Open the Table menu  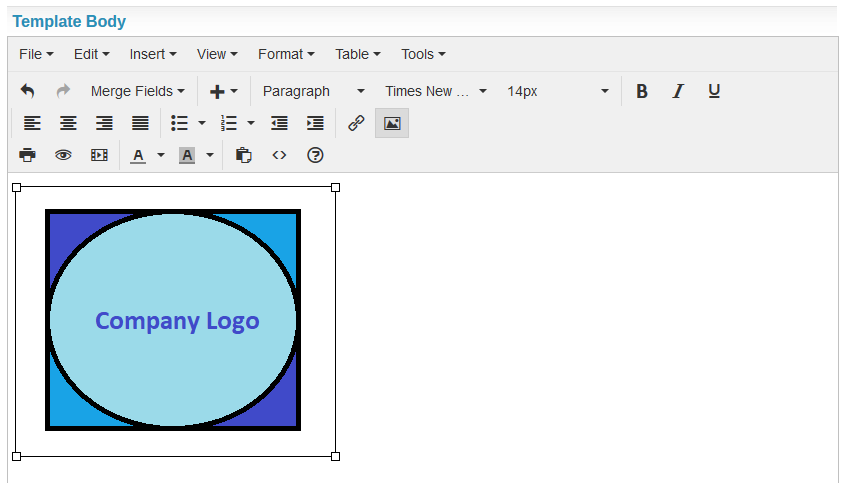[357, 54]
